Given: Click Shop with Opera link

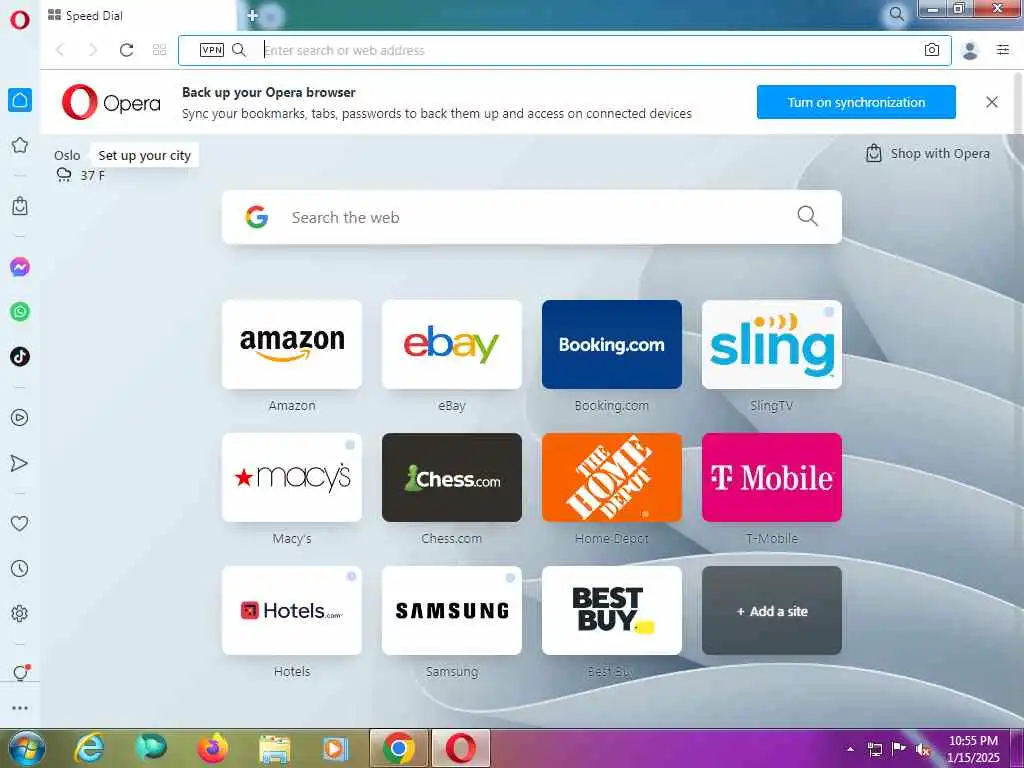Looking at the screenshot, I should [x=927, y=153].
